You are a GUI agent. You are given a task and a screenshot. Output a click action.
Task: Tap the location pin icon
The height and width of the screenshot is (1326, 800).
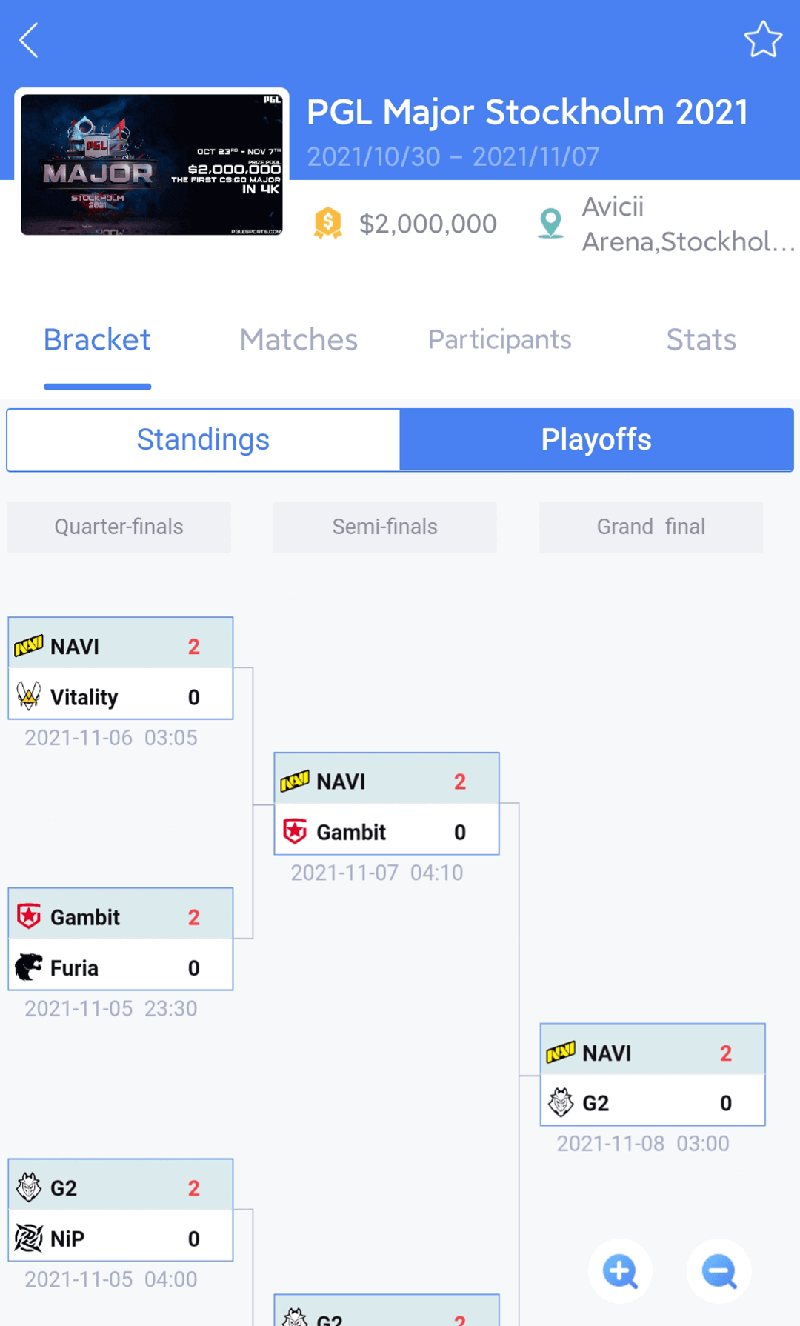click(550, 223)
